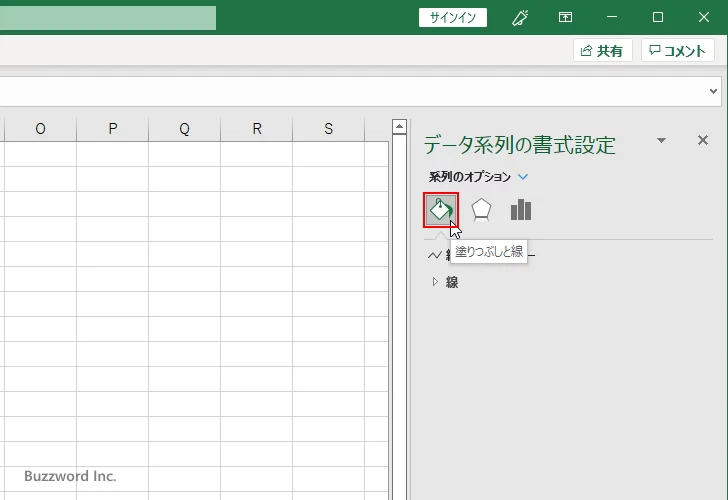This screenshot has height=500, width=728.
Task: Open the コメント comments button
Action: click(679, 51)
